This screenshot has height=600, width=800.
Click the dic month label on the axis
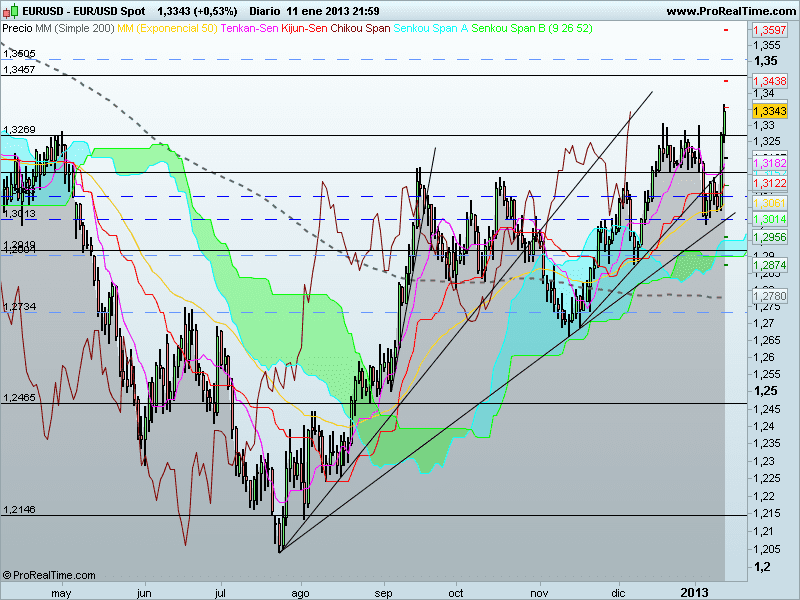point(617,591)
